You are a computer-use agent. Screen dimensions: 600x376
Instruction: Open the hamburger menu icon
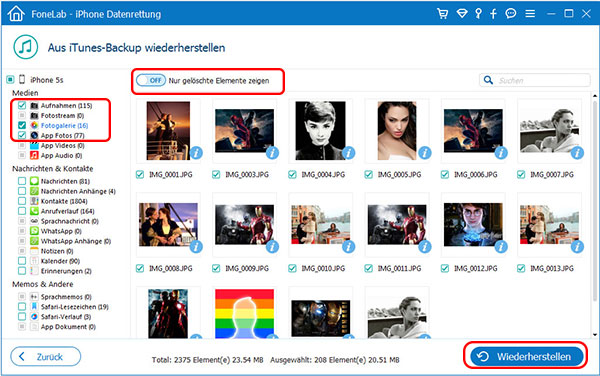530,14
